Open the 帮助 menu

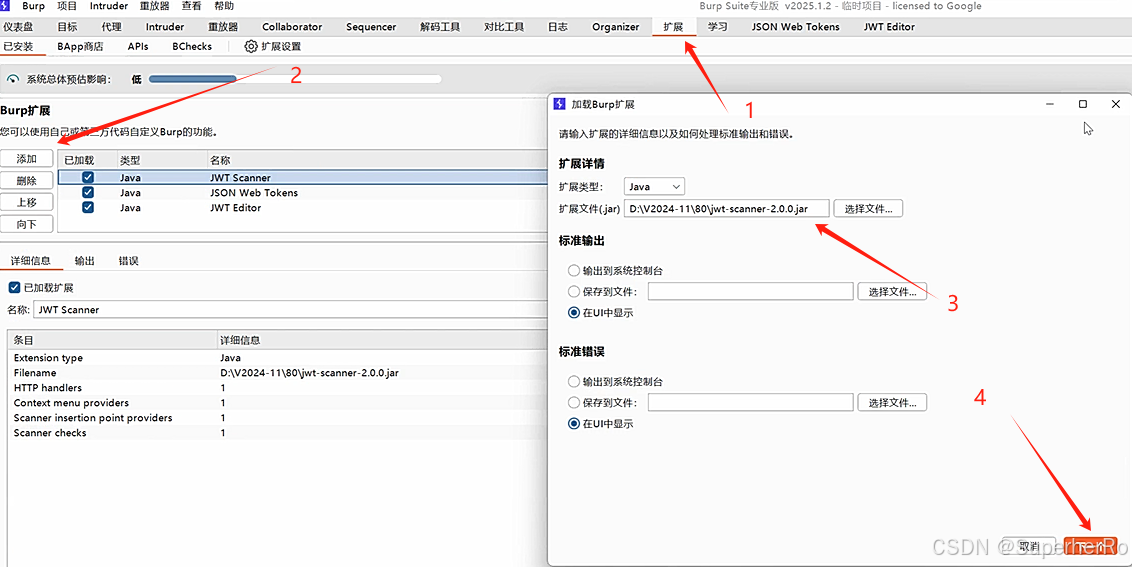(x=225, y=6)
